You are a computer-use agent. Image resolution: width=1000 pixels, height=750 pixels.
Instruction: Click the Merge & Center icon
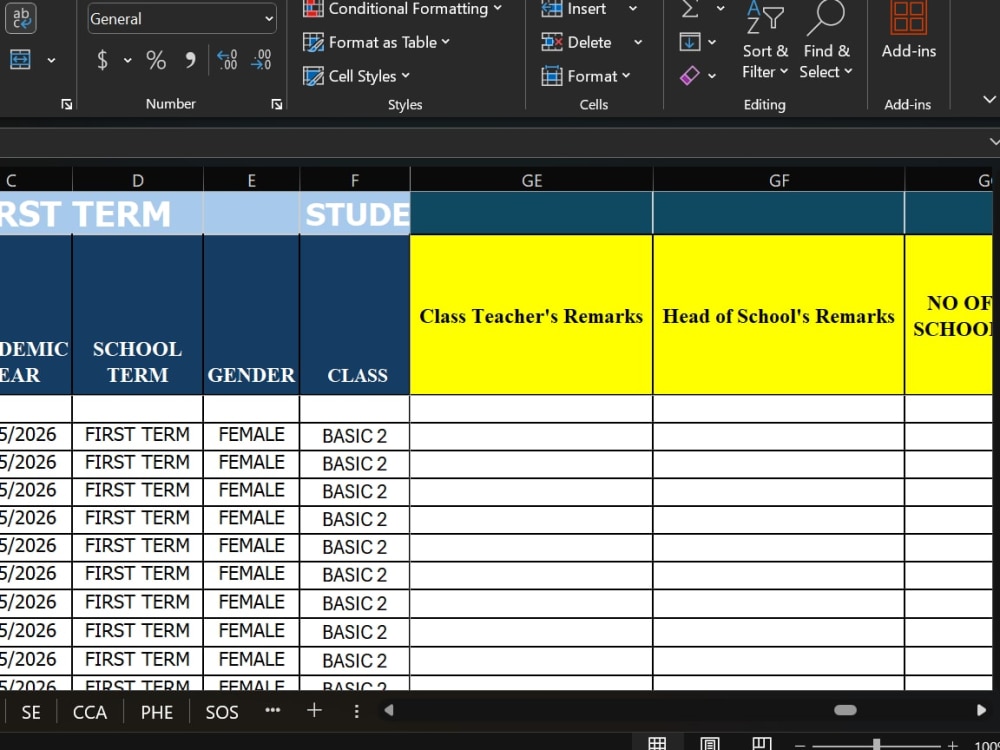pyautogui.click(x=20, y=60)
